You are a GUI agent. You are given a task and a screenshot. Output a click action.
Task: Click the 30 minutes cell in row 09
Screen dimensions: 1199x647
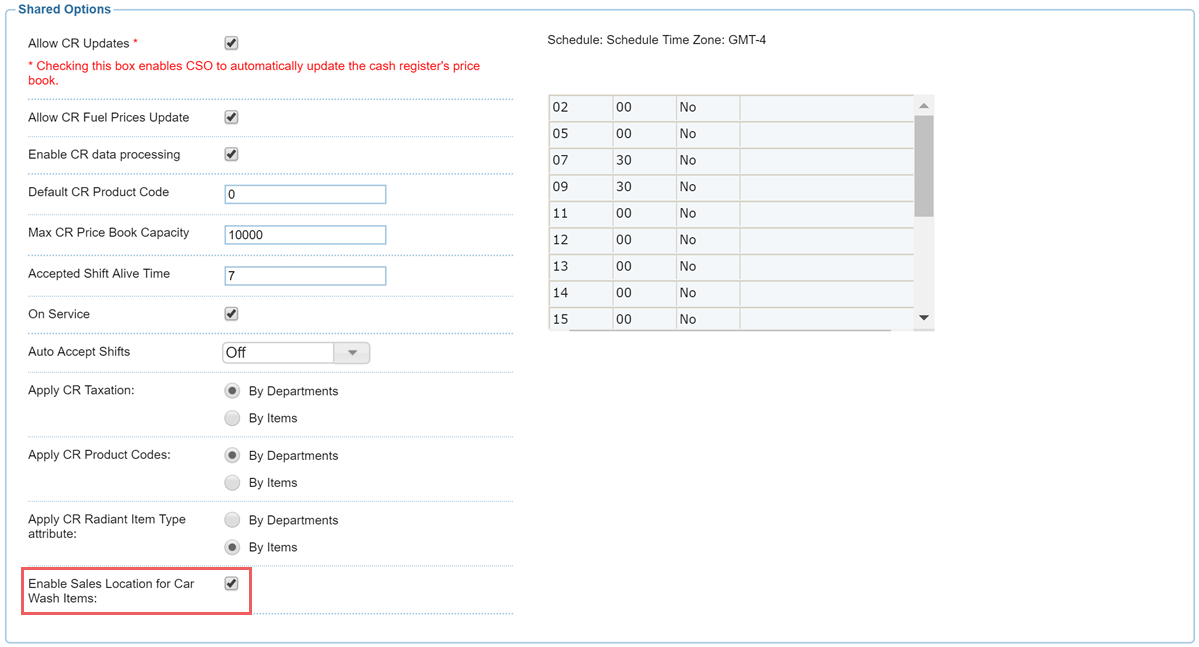pyautogui.click(x=645, y=187)
